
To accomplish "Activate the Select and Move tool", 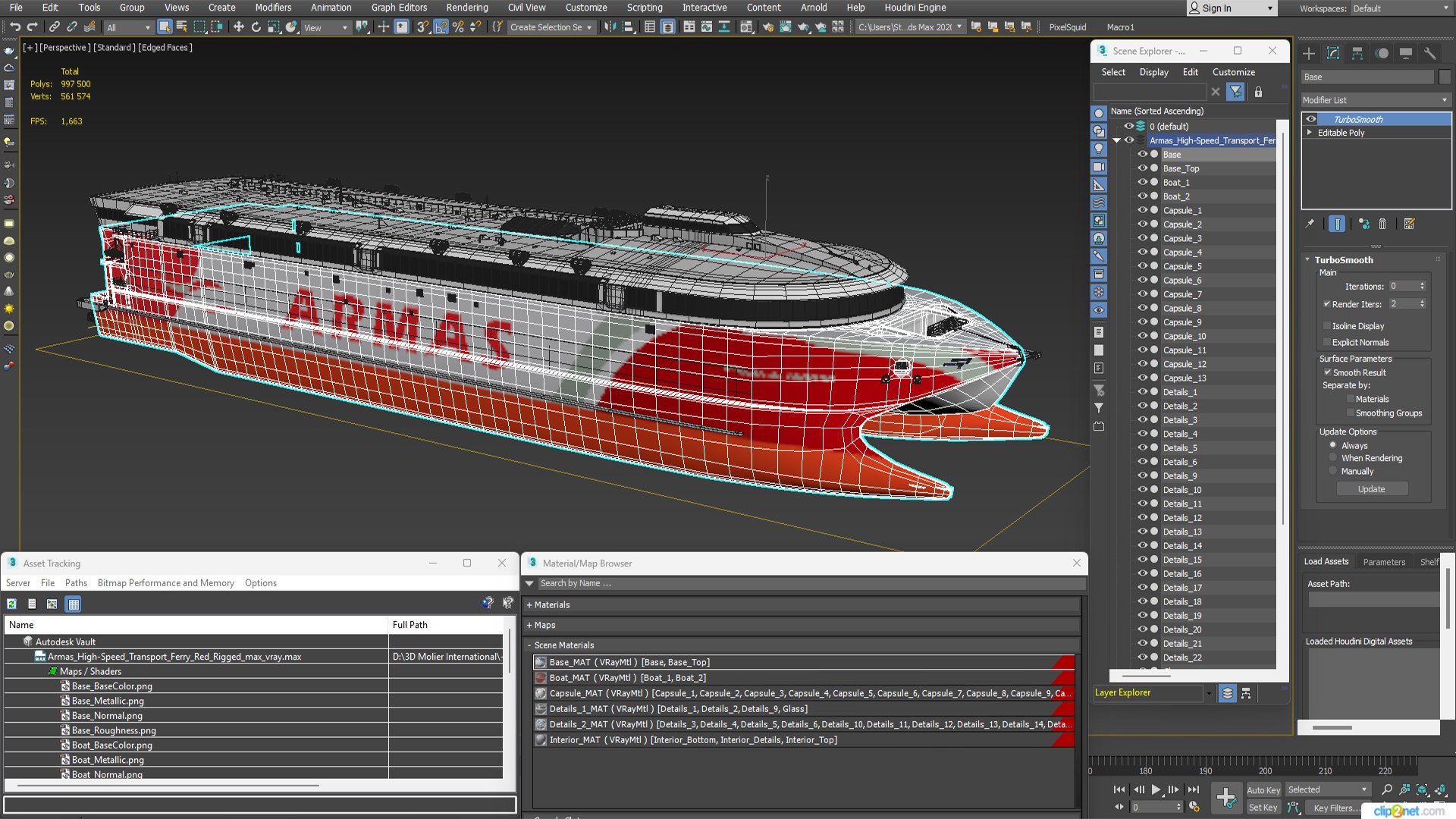I will tap(238, 27).
